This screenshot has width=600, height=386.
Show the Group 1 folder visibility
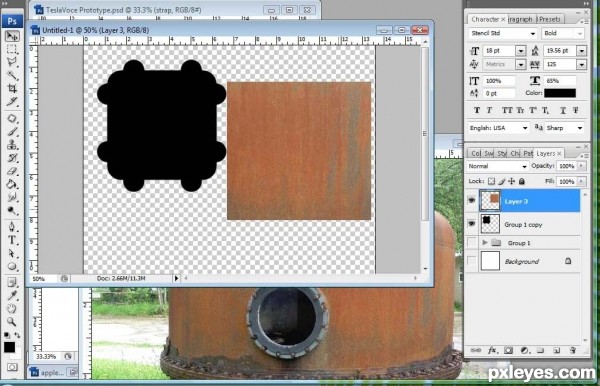(472, 243)
